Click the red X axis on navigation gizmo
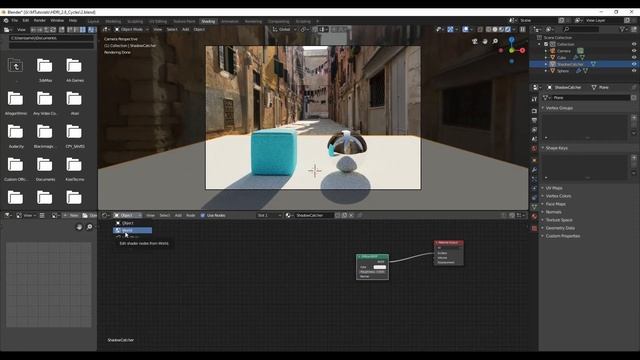 click(x=522, y=51)
